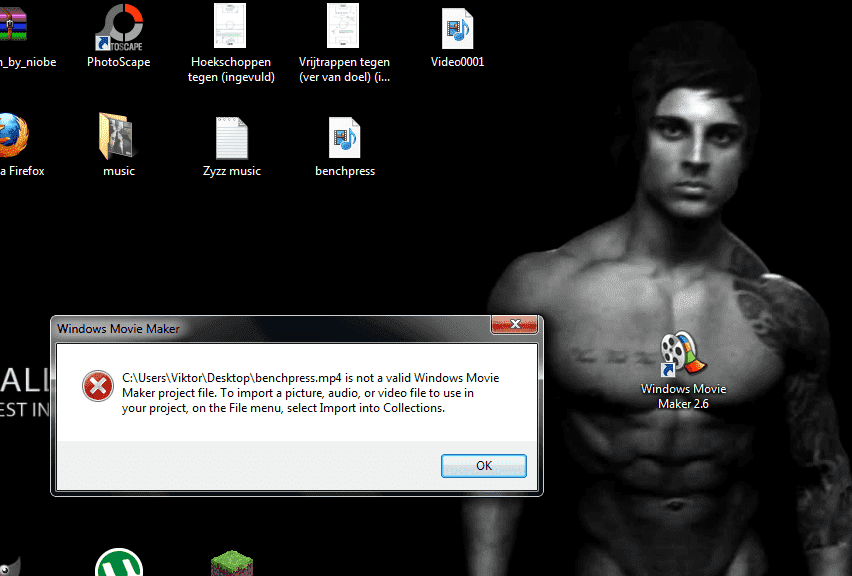Screen dimensions: 852x576
Task: Select the PhotoScape desktop shortcut
Action: tap(118, 28)
